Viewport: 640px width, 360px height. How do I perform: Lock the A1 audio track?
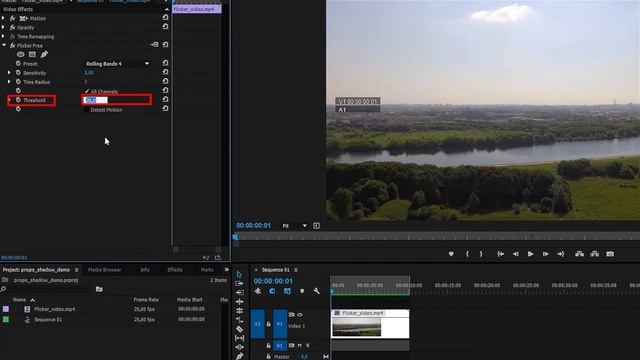pyautogui.click(x=268, y=346)
